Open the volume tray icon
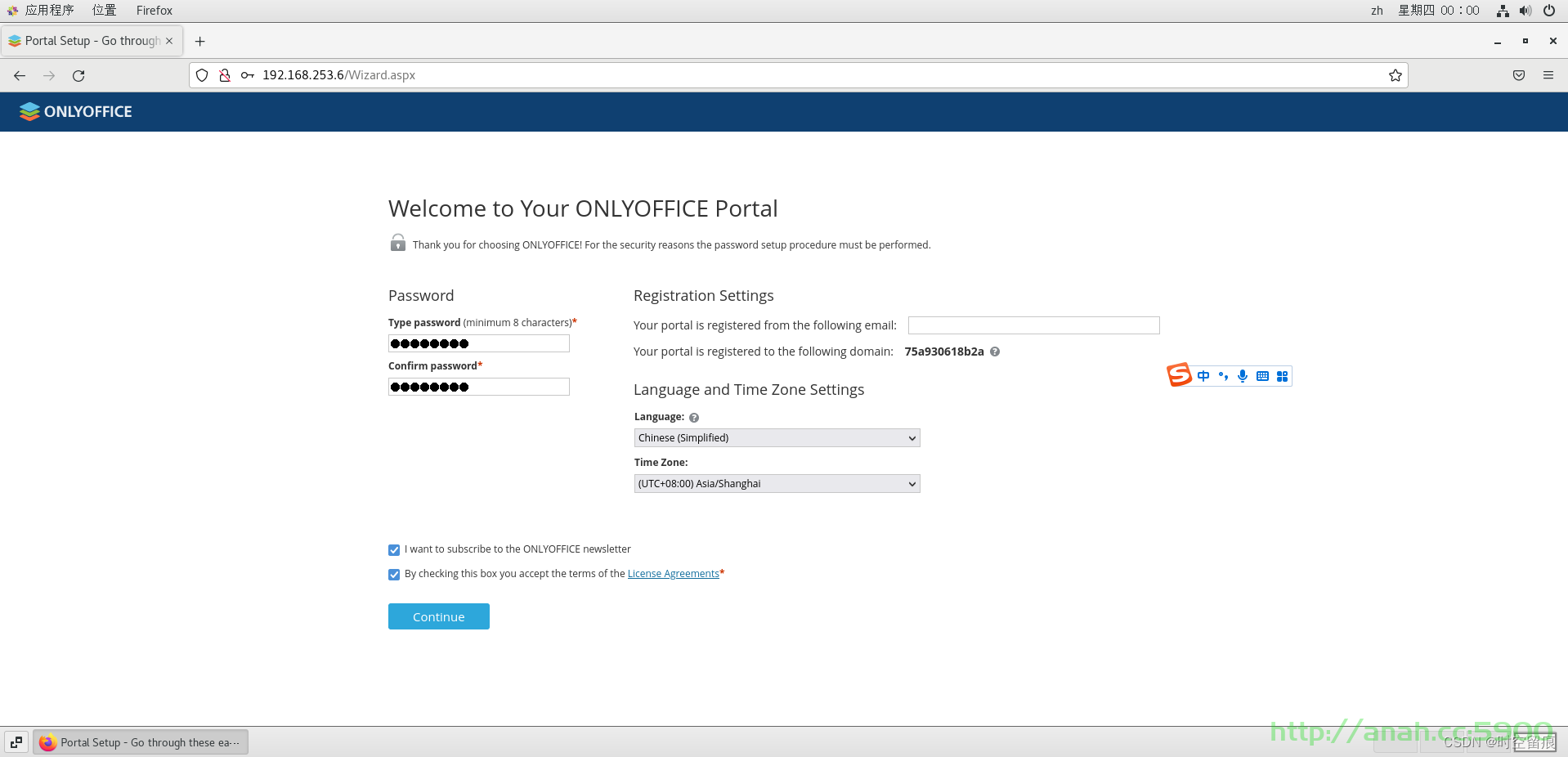1568x757 pixels. 1525,11
